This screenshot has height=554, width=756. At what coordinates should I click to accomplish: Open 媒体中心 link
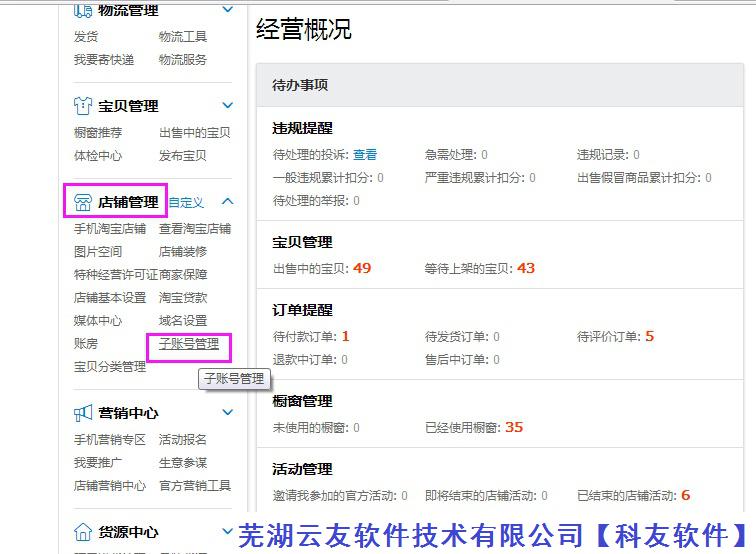point(98,321)
